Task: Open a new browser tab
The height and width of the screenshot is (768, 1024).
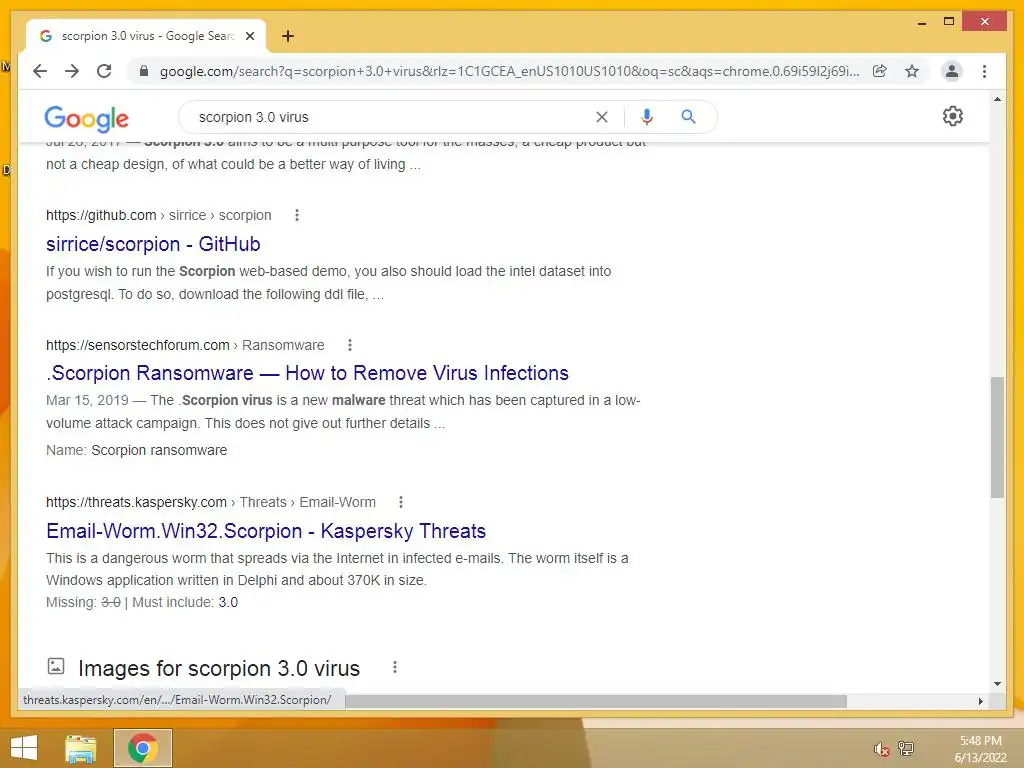Action: pos(288,36)
